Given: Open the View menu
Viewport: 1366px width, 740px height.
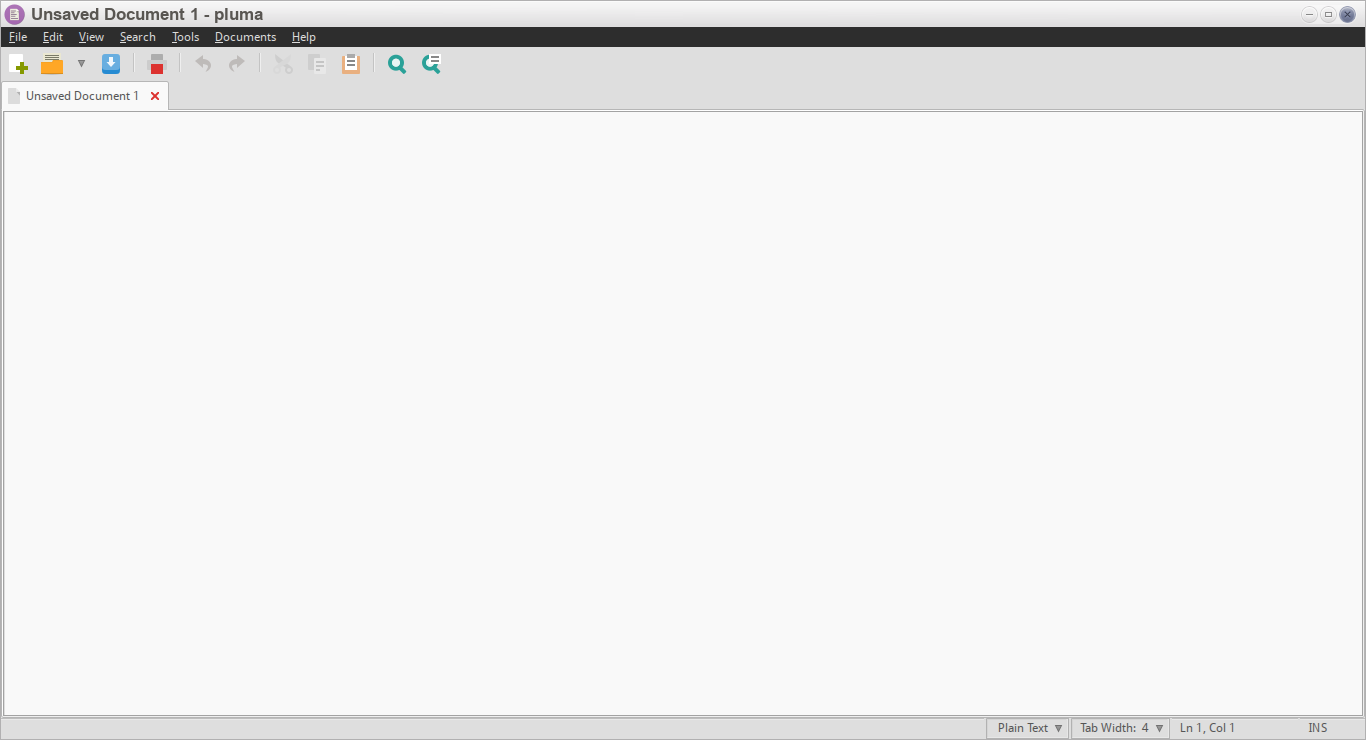Looking at the screenshot, I should [91, 37].
